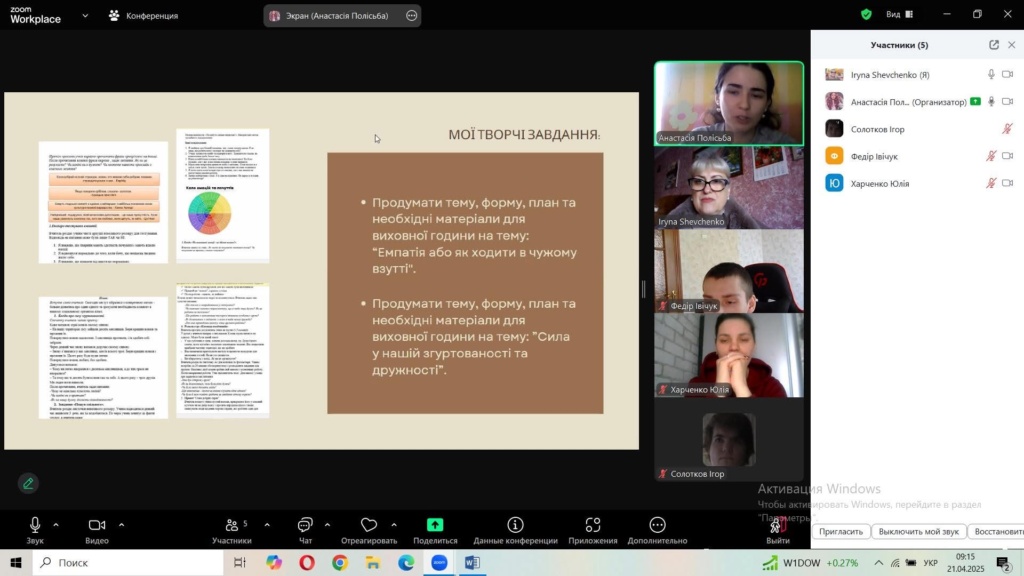
Task: Click Федір Івічук's muted microphone icon
Action: pos(991,156)
